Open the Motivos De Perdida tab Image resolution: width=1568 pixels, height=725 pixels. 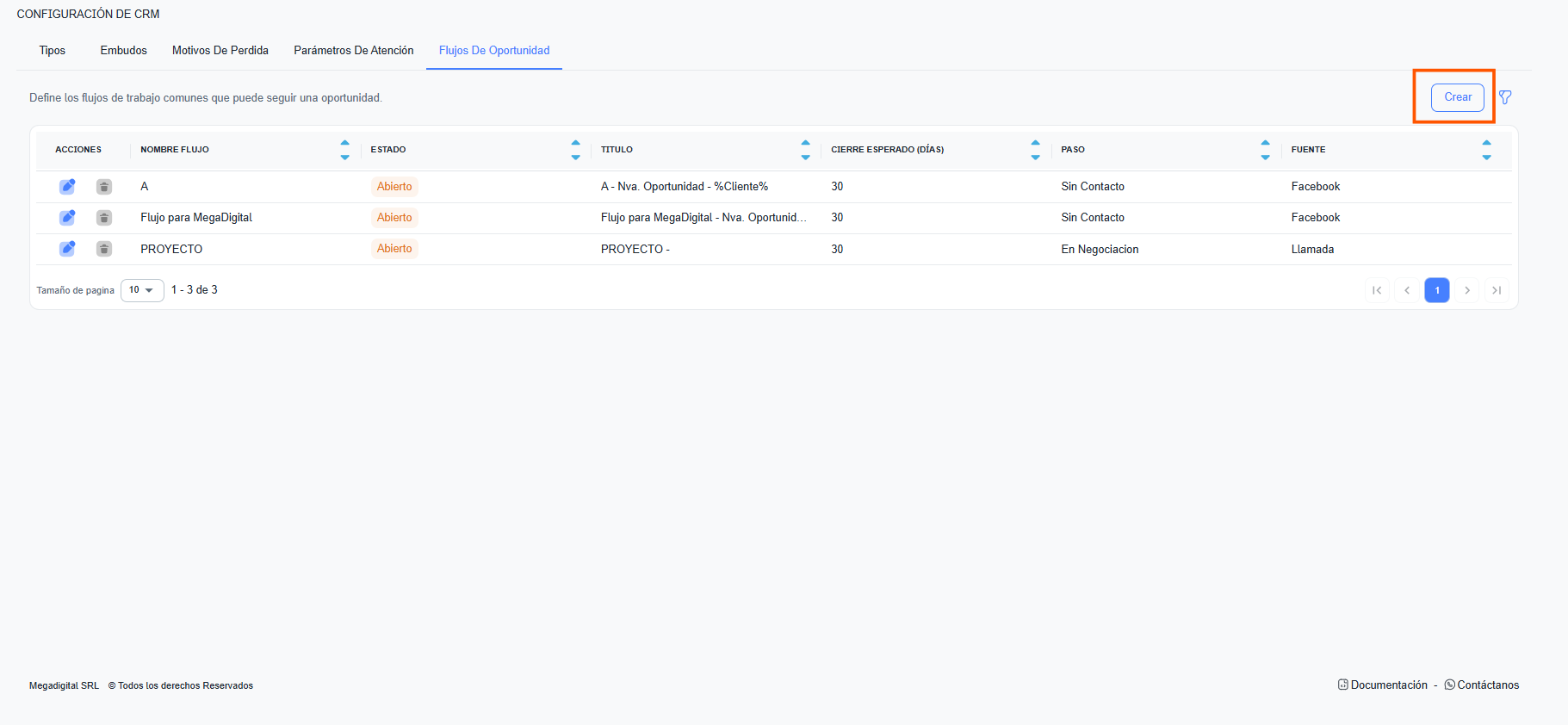220,51
